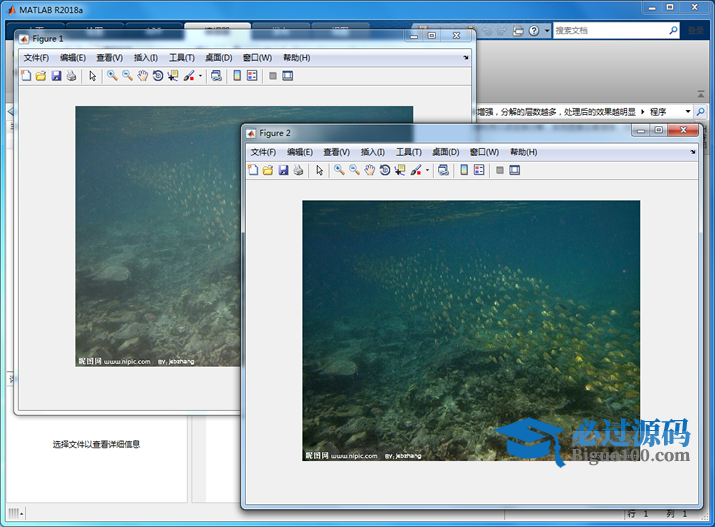Click the Zoom Out tool in Figure 1
The width and height of the screenshot is (715, 527).
(x=127, y=76)
